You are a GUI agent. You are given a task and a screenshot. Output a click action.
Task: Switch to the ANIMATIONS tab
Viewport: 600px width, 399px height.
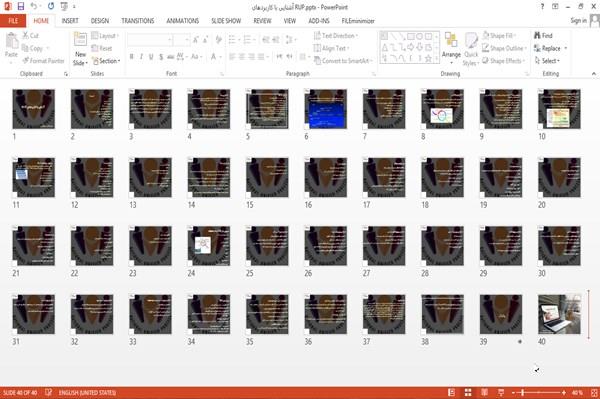coord(183,21)
